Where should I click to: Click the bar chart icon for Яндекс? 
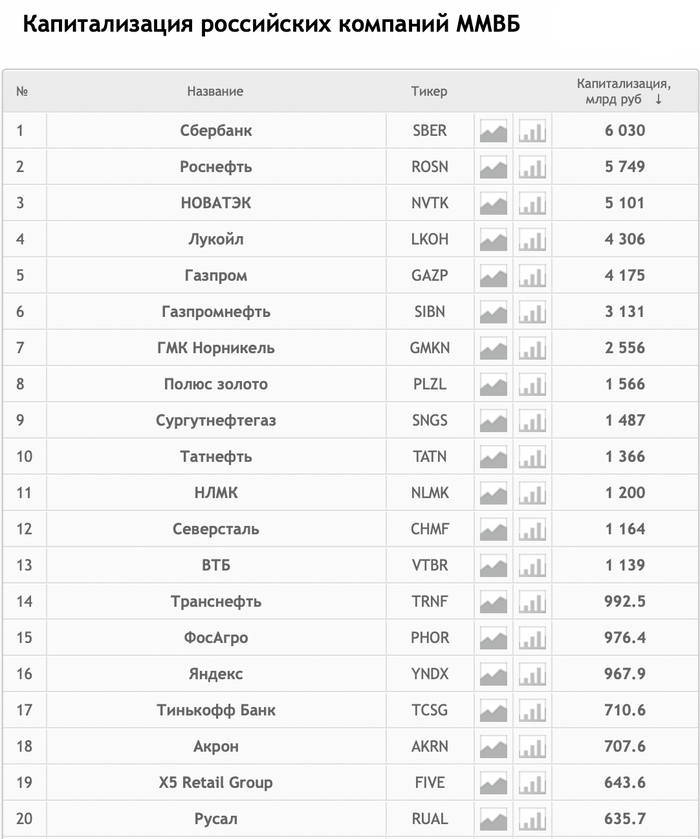(532, 674)
